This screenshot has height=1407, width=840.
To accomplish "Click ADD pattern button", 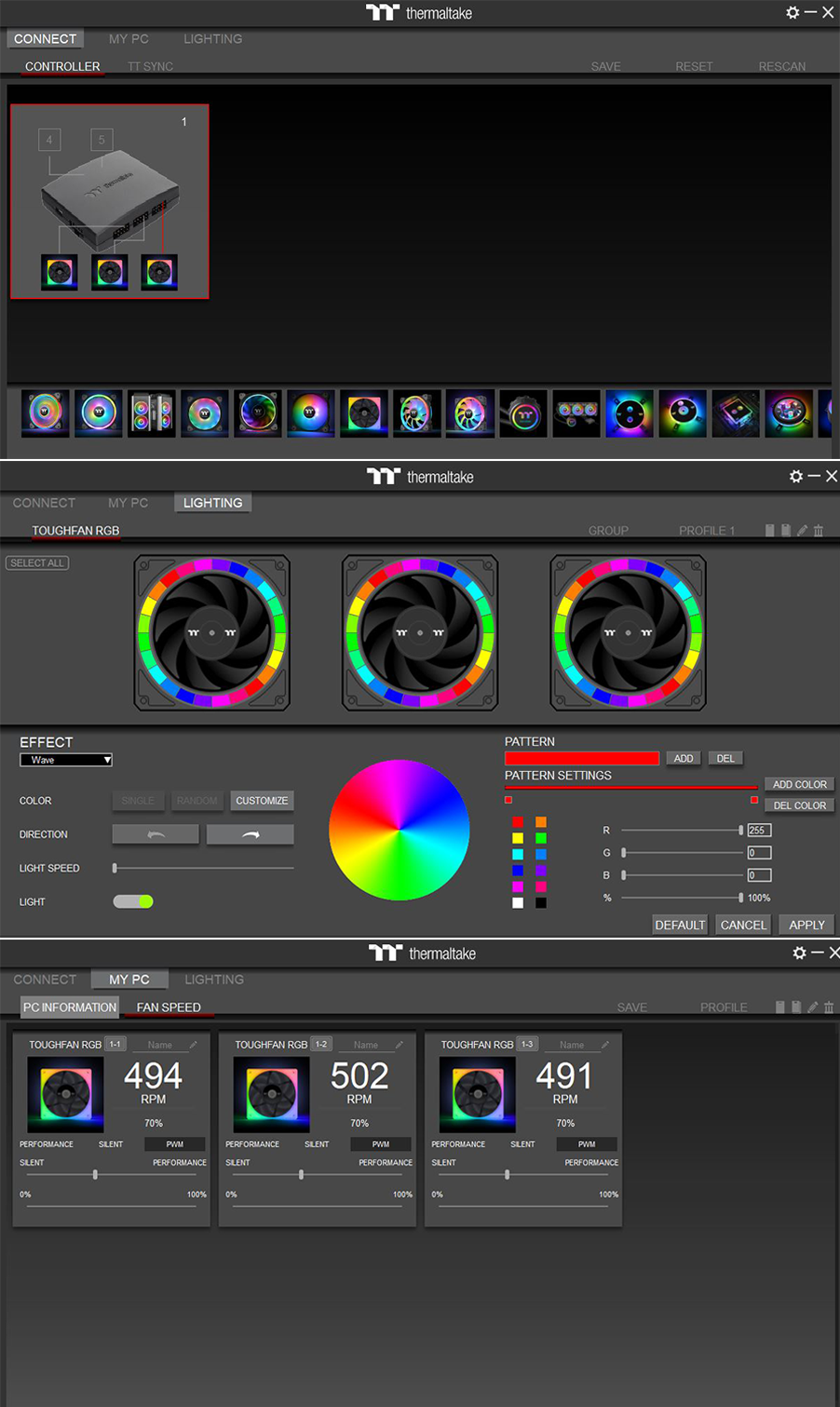I will [684, 758].
